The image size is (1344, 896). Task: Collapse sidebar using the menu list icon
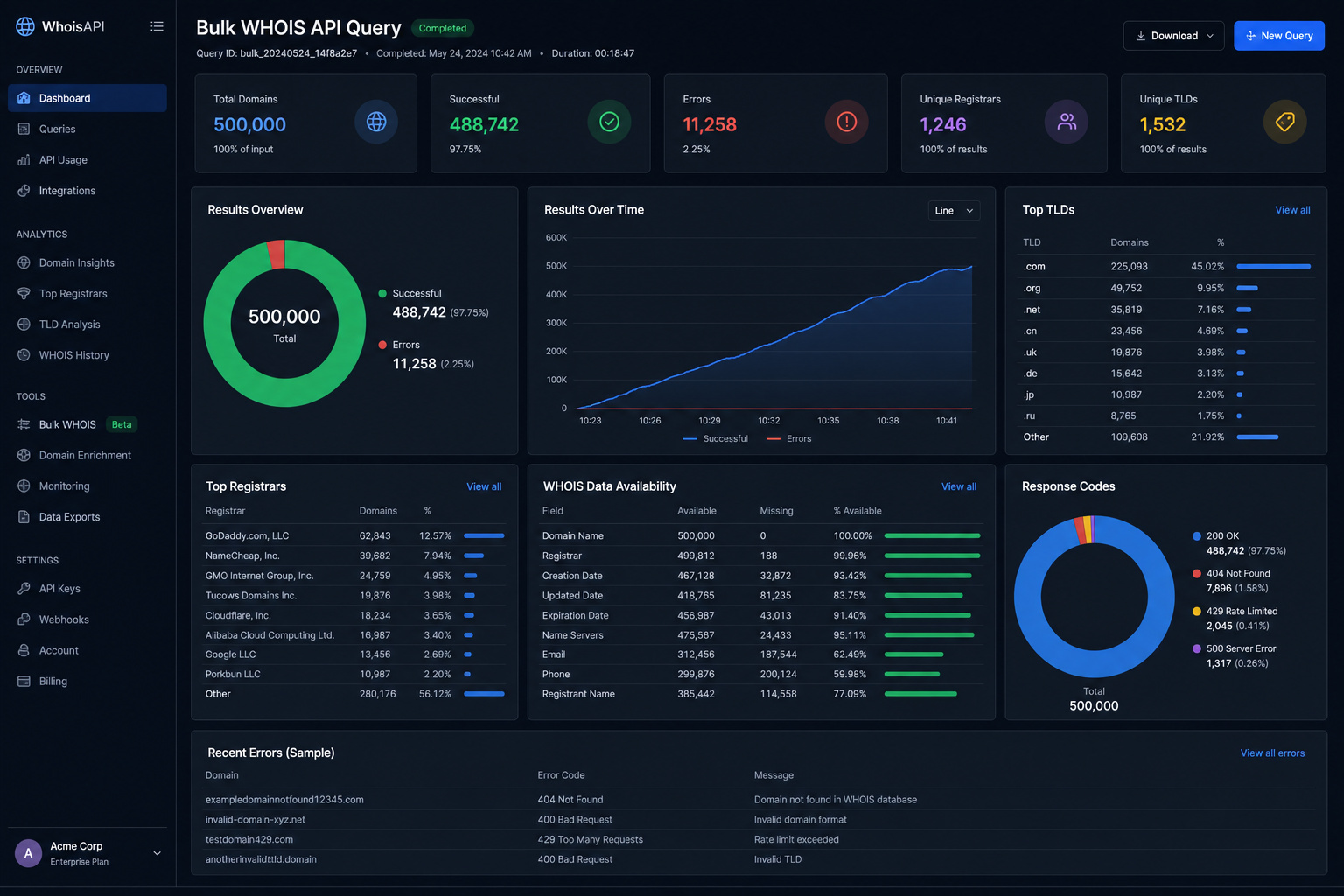tap(157, 26)
